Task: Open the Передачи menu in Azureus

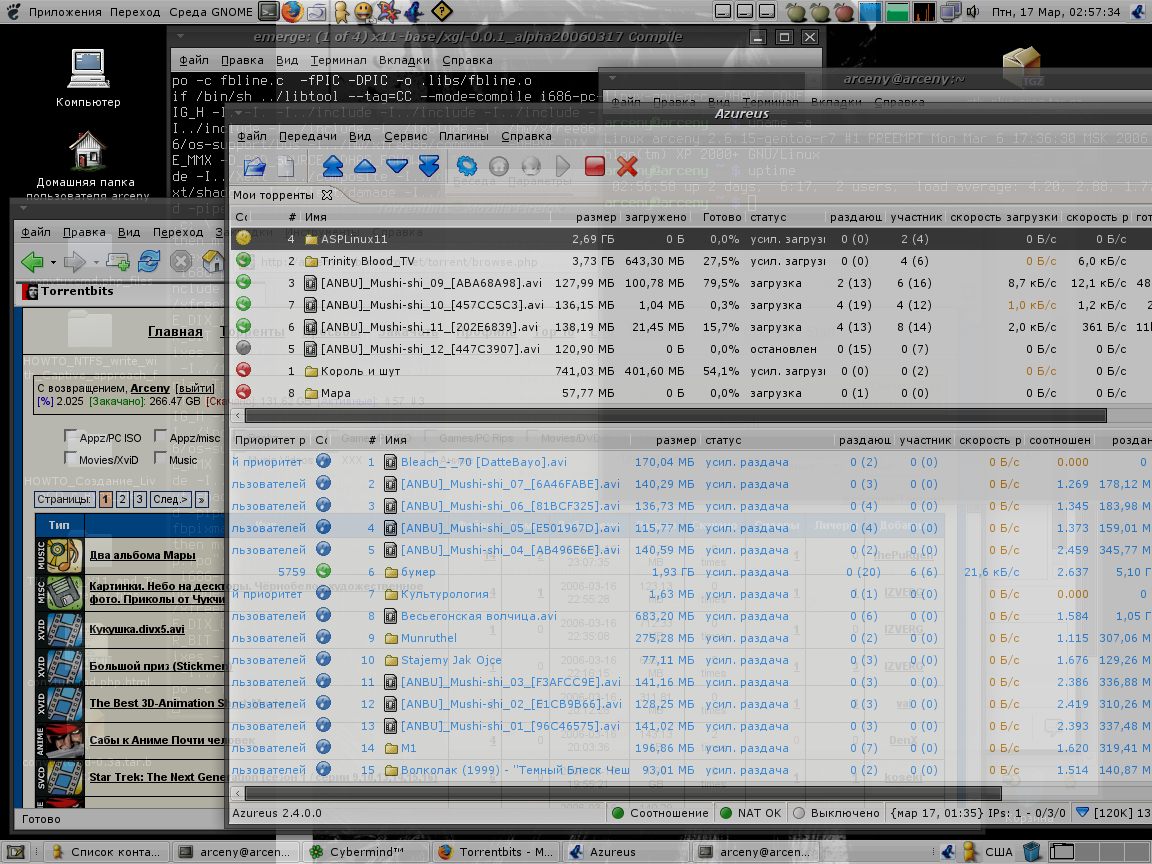Action: pyautogui.click(x=308, y=136)
